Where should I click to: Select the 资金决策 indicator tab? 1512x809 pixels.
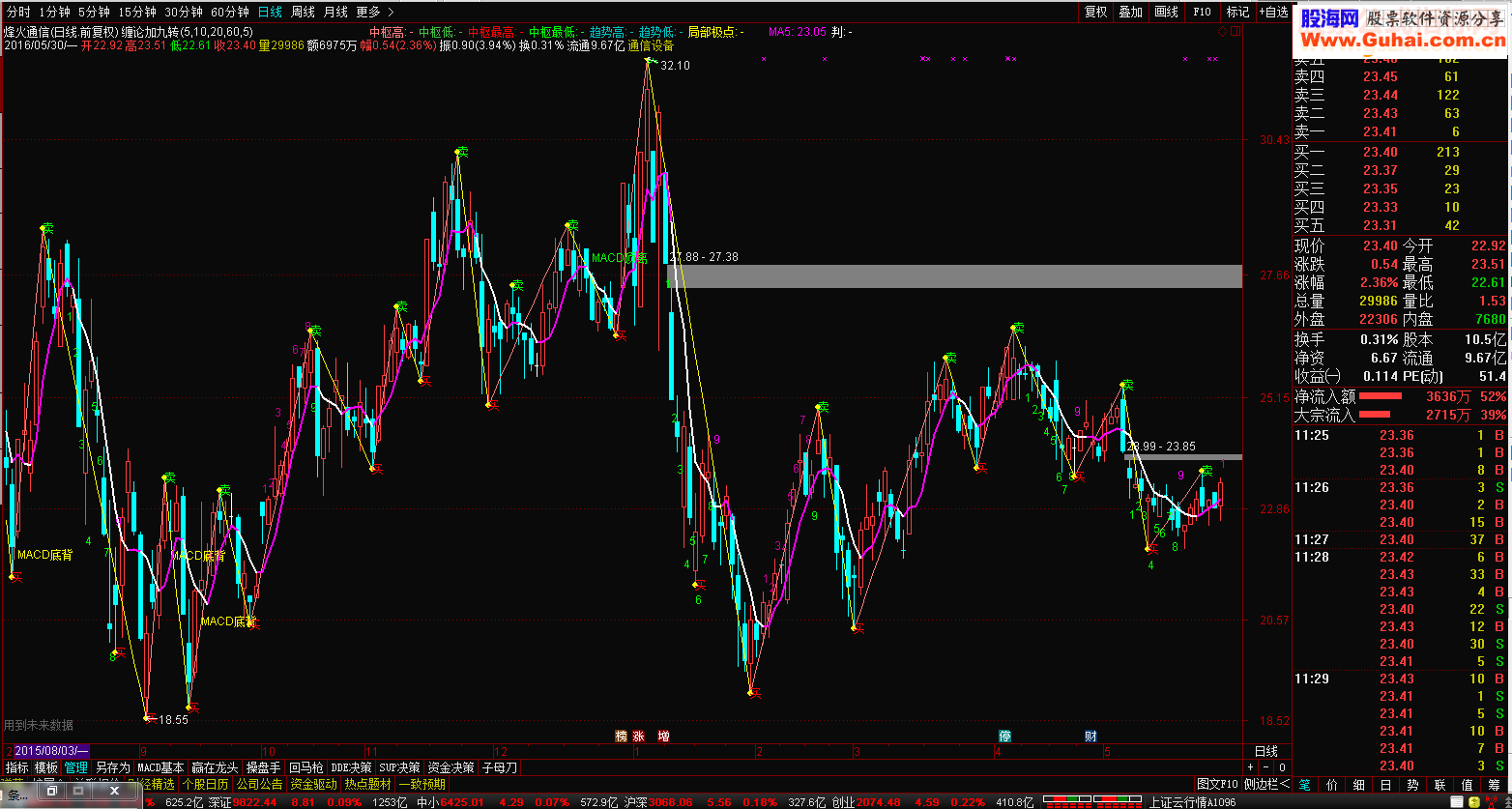(x=451, y=767)
